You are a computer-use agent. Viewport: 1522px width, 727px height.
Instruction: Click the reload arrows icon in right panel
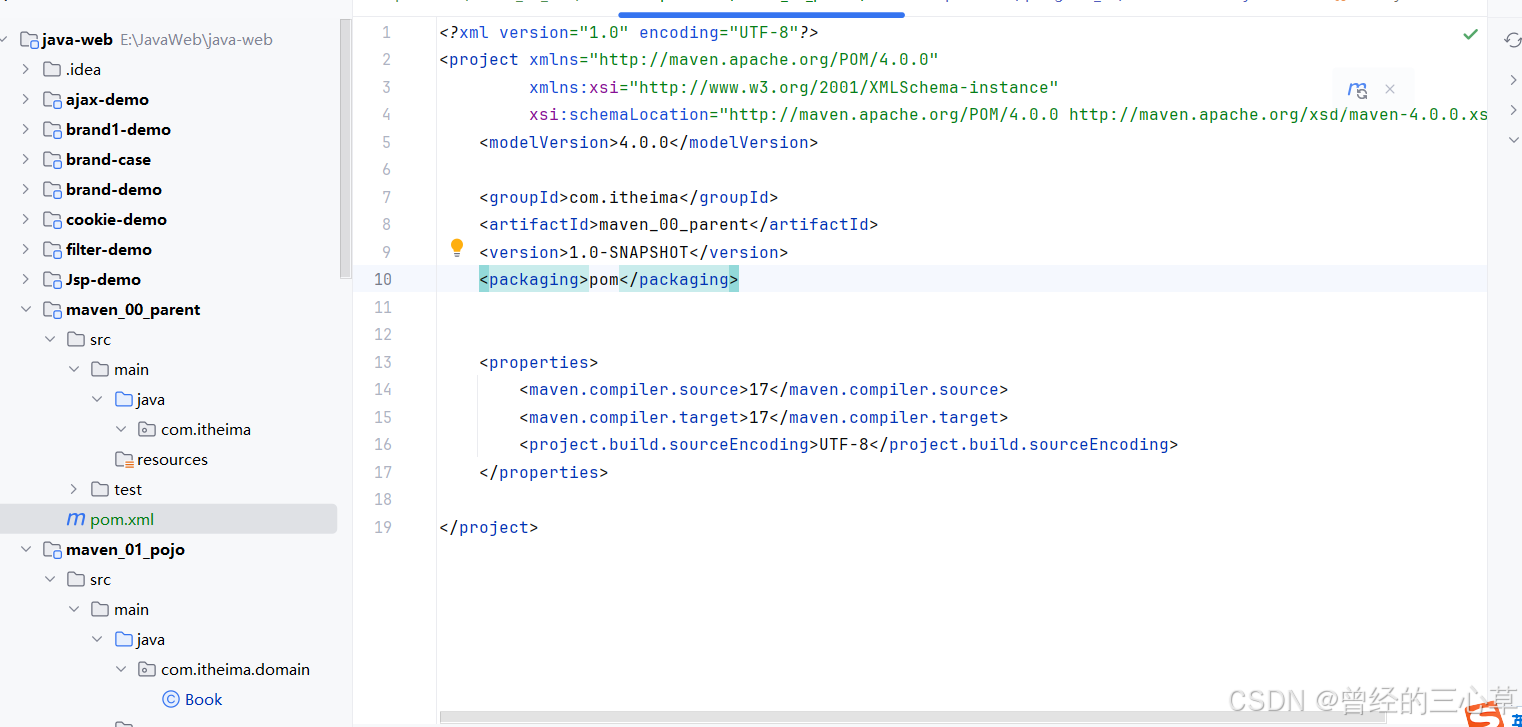click(1512, 40)
